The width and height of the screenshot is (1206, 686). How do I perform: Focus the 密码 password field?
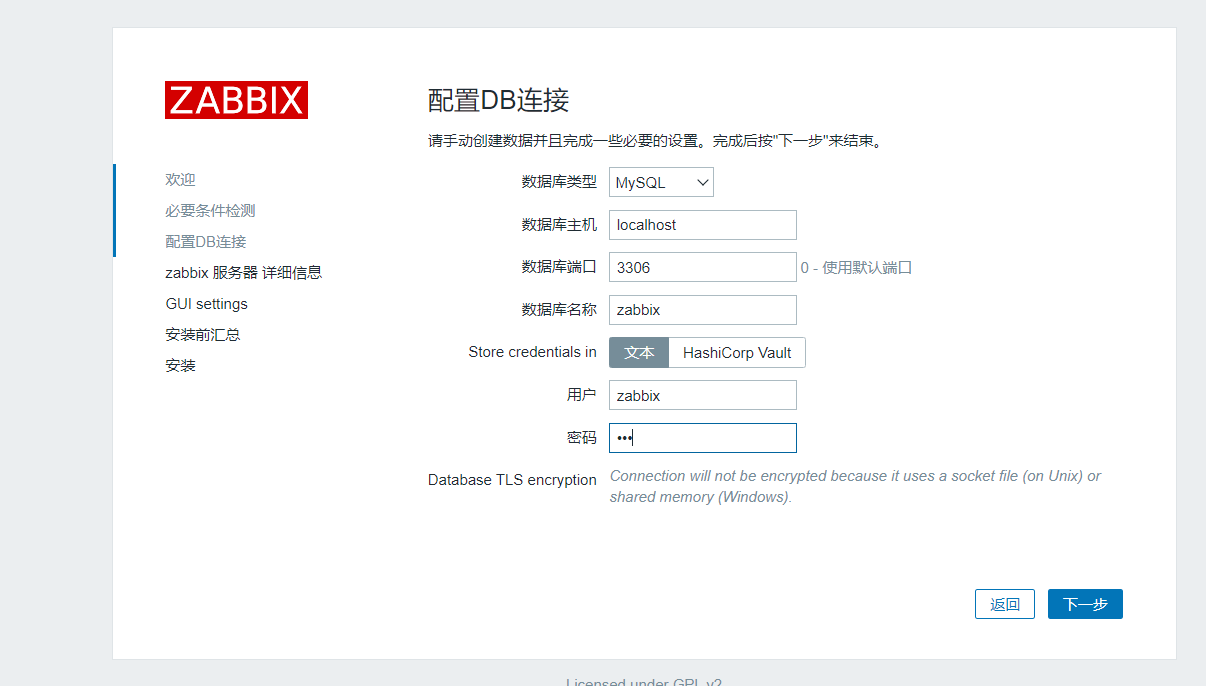click(x=702, y=438)
